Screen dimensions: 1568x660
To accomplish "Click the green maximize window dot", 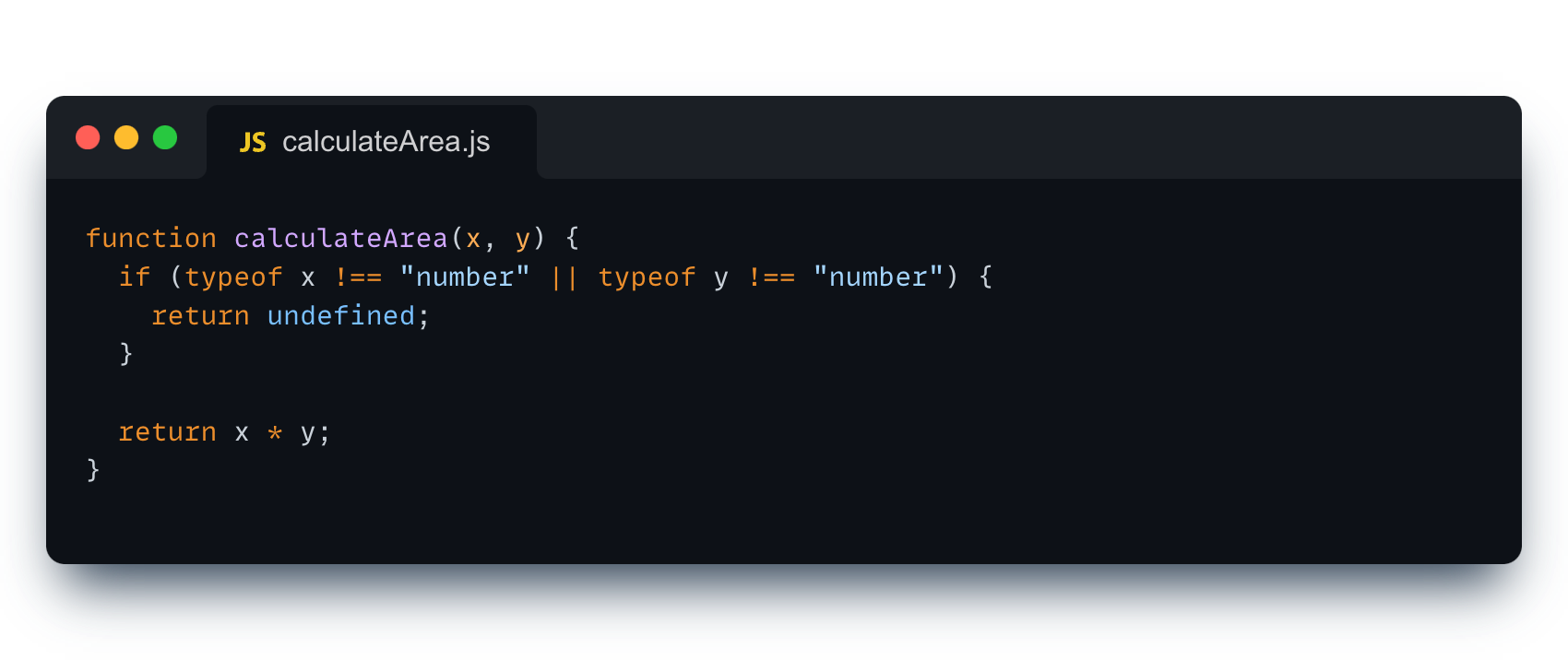I will pos(165,137).
